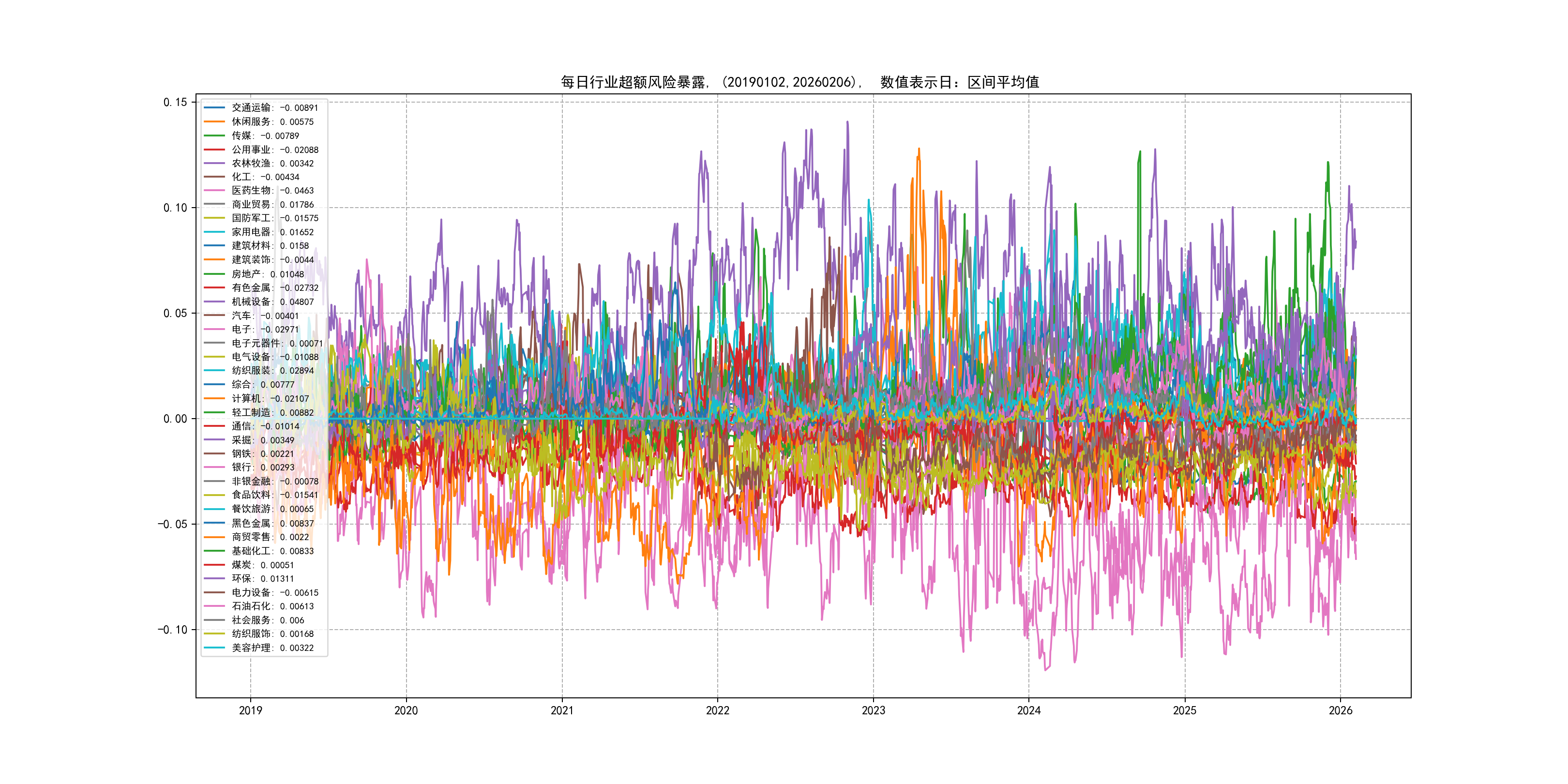Image resolution: width=1568 pixels, height=784 pixels.
Task: Click the 交通运输 legend line swatch
Action: [x=214, y=108]
